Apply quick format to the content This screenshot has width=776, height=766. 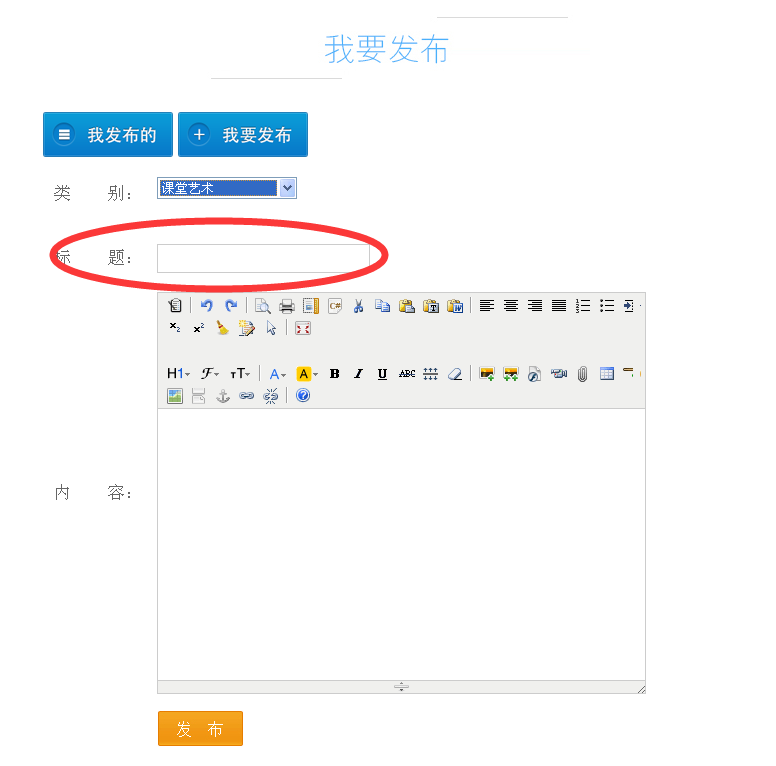[246, 328]
